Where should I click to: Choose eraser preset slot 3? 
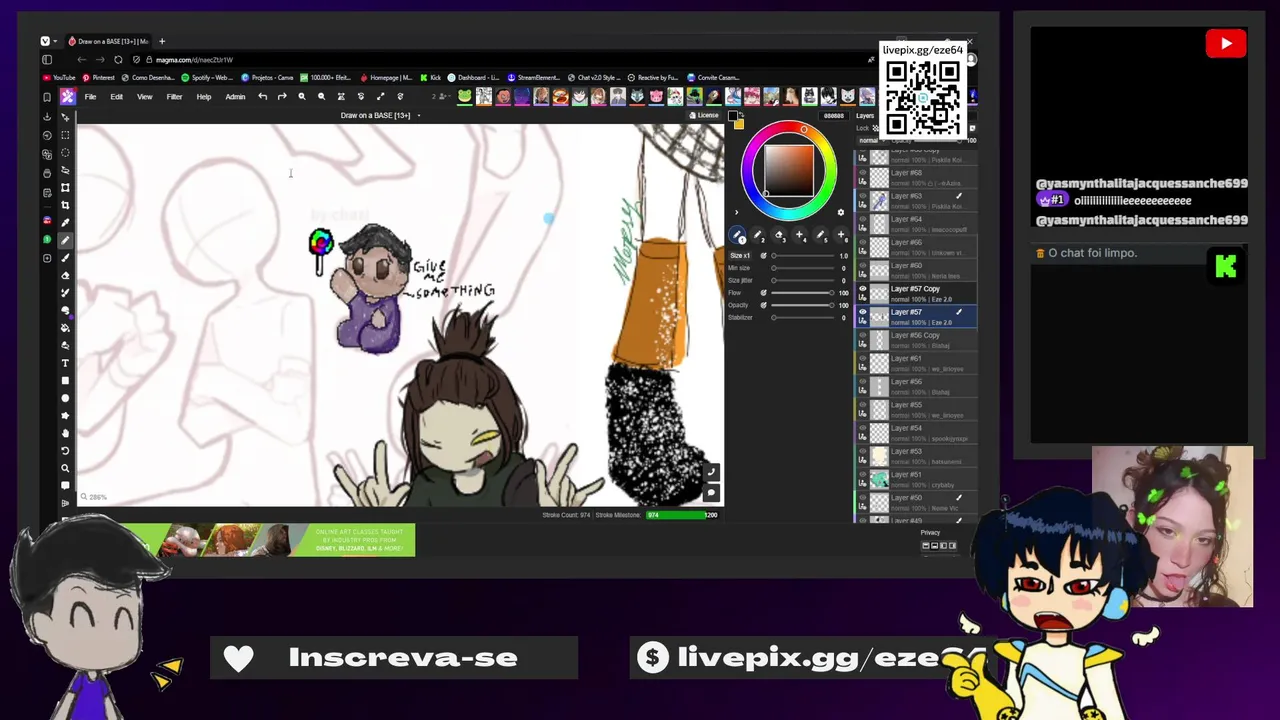click(779, 236)
